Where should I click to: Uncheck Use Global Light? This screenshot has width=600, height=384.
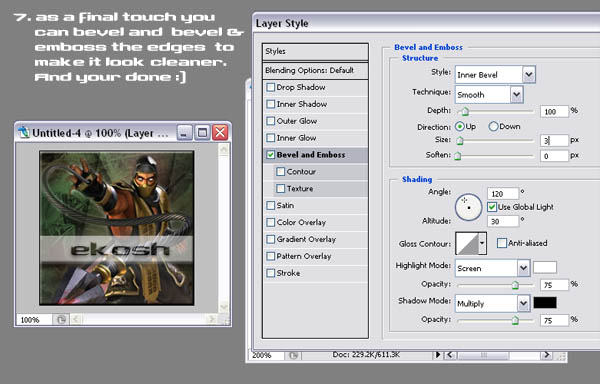pos(492,207)
